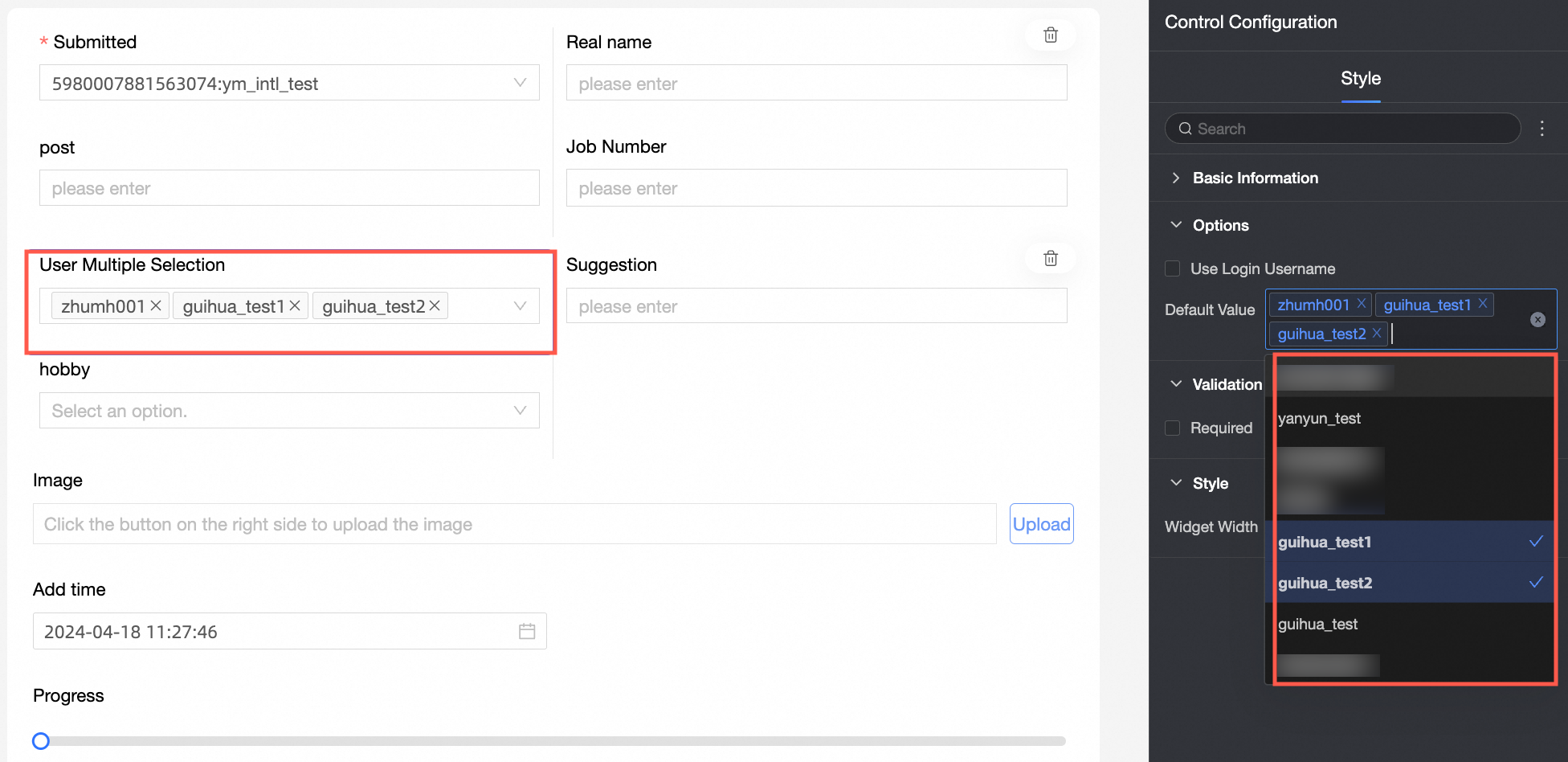This screenshot has height=762, width=1568.
Task: Select yanyun_test from the dropdown list
Action: click(x=1319, y=419)
